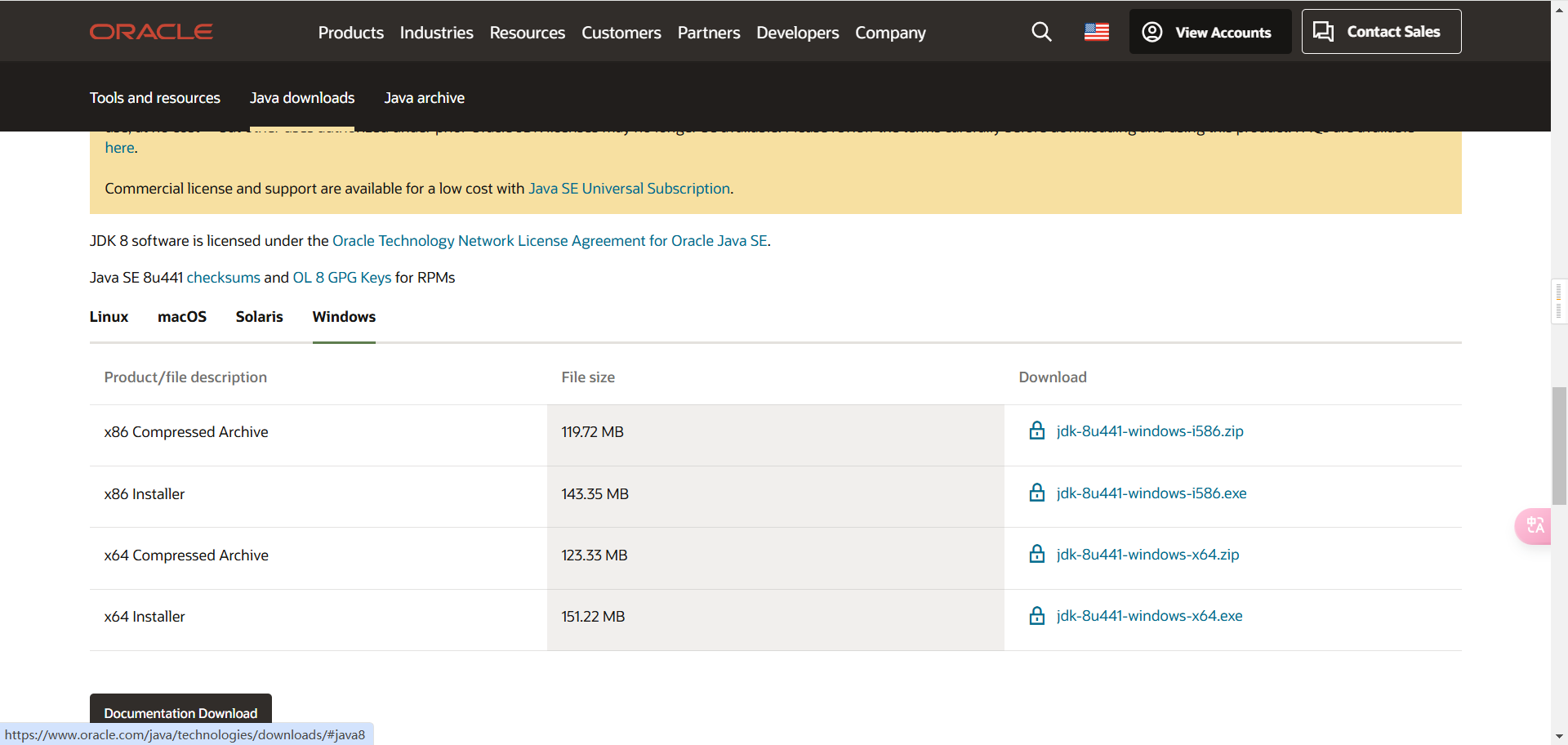This screenshot has height=745, width=1568.
Task: Click the View Accounts button
Action: point(1209,32)
